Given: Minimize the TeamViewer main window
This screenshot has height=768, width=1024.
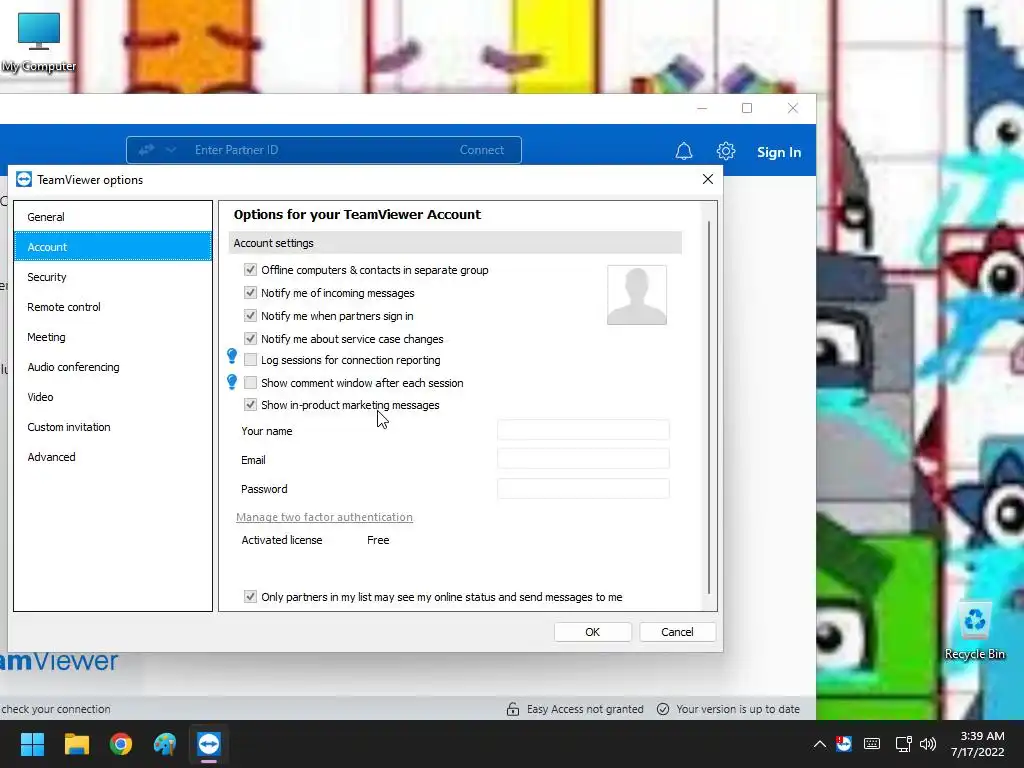Looking at the screenshot, I should tap(702, 108).
